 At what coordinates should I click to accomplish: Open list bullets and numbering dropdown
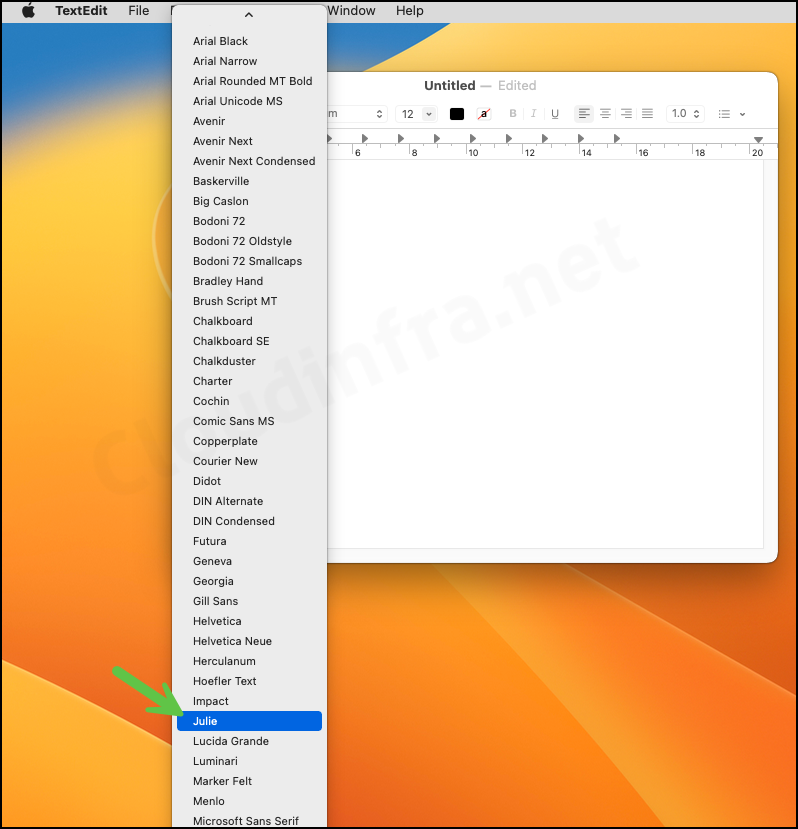(732, 114)
